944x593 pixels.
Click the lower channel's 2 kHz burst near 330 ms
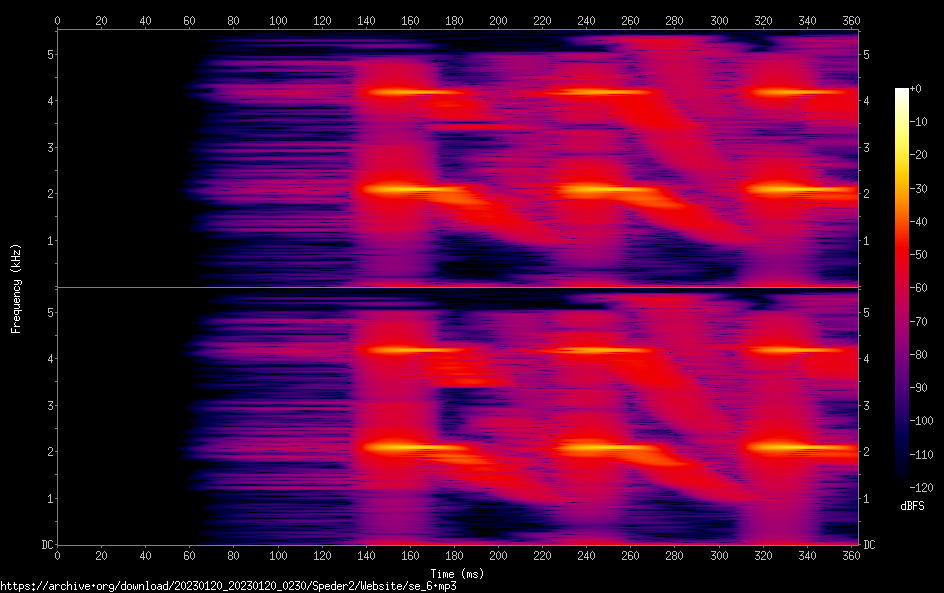tap(785, 446)
